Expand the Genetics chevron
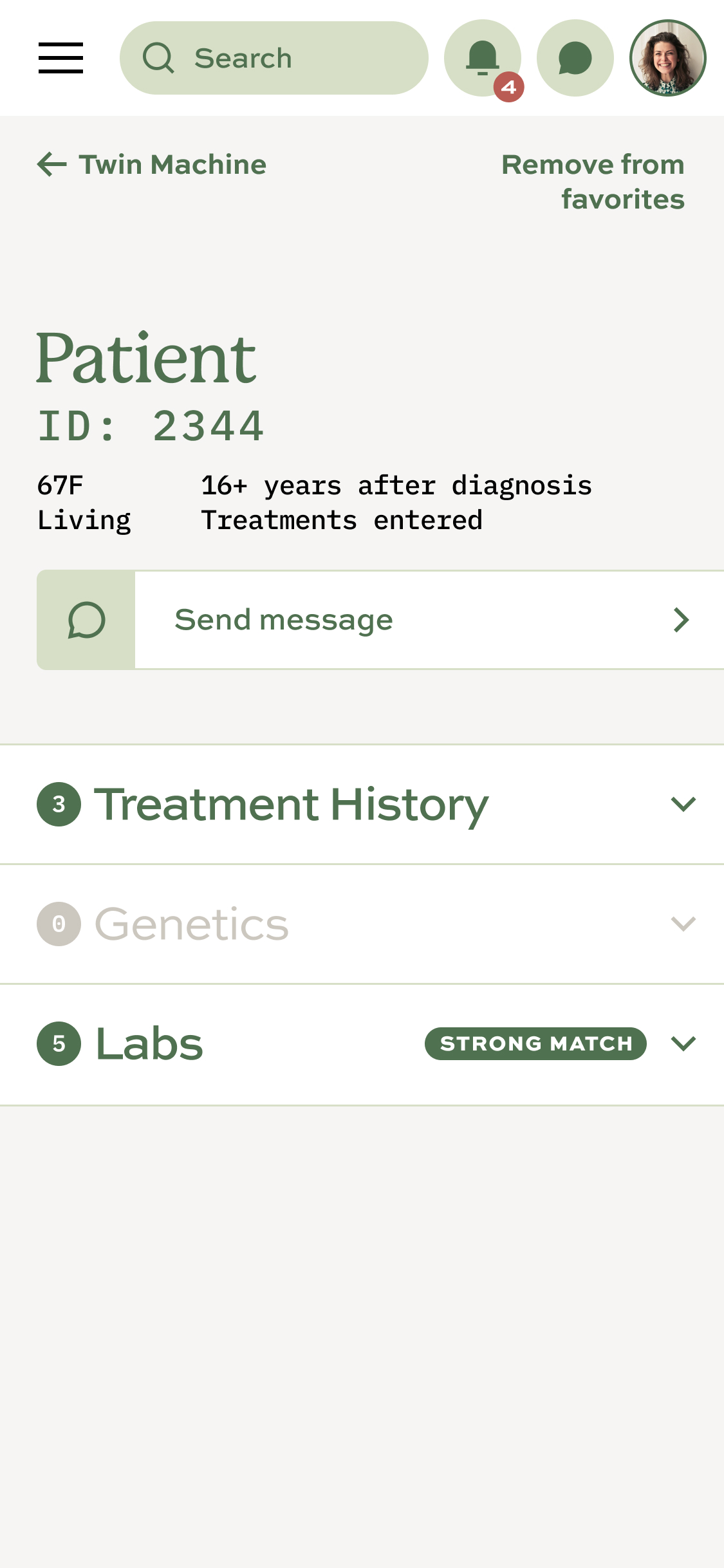Screen dimensions: 724x1568 click(x=683, y=924)
